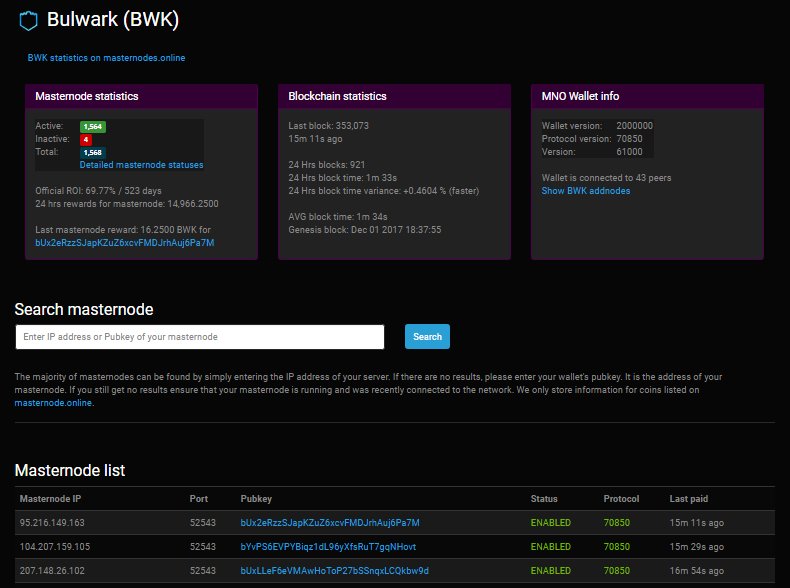The height and width of the screenshot is (588, 790).
Task: Open pubkey bUxLLeF6eVMAwHoToP27bSSnqxLCQkbw9d
Action: tap(335, 571)
